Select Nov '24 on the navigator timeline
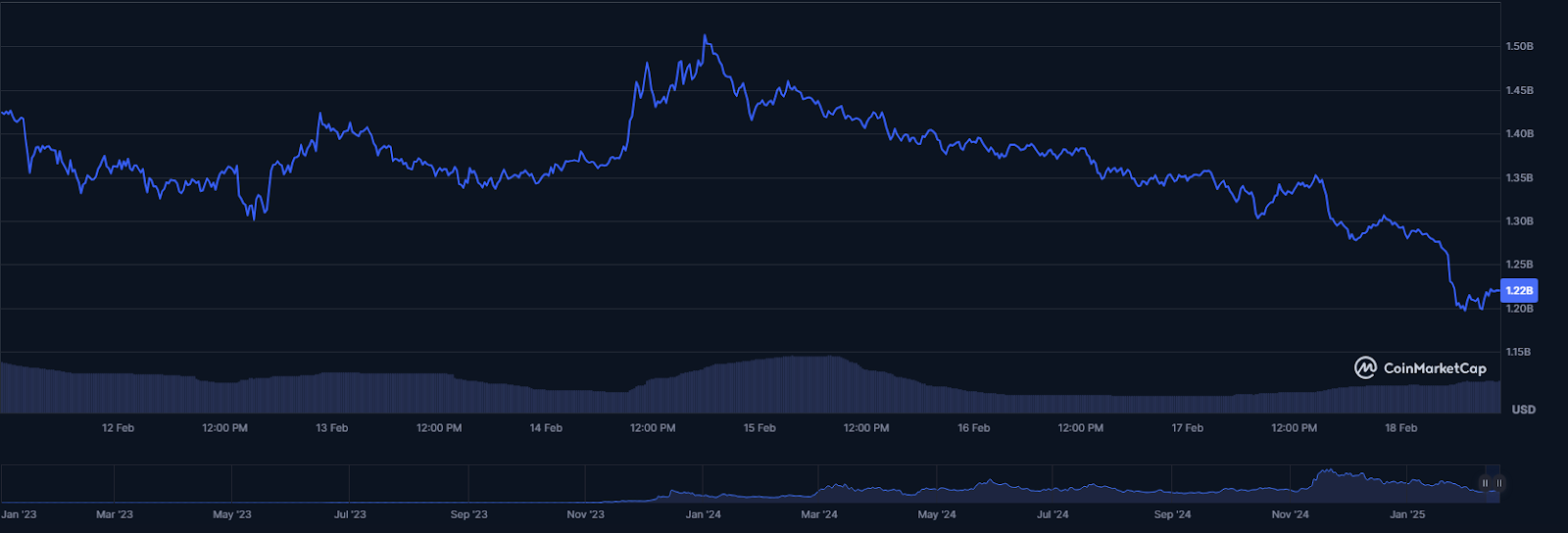 tap(1290, 514)
